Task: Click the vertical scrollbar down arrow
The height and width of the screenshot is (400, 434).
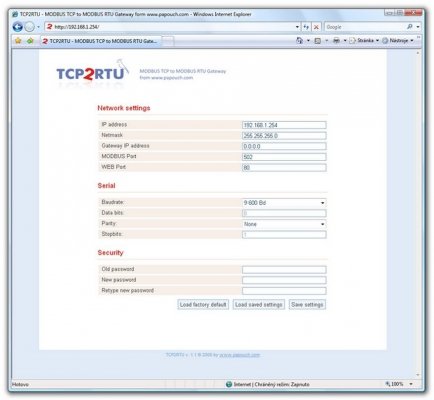Action: point(418,375)
